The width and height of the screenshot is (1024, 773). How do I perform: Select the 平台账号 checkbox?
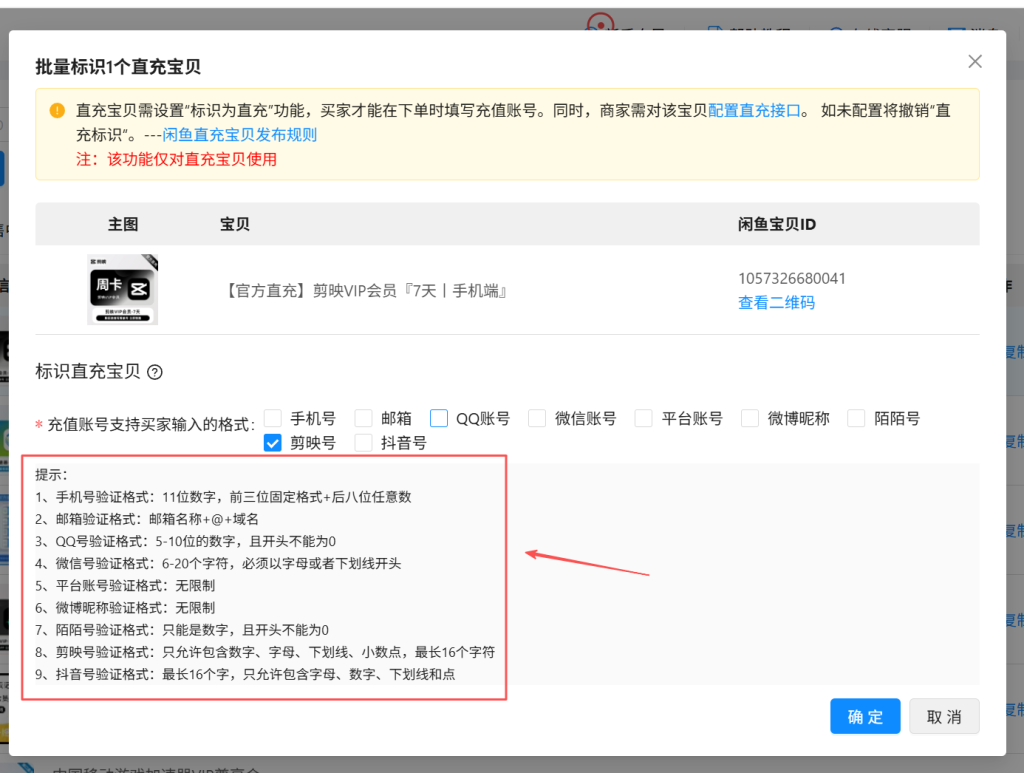[643, 418]
